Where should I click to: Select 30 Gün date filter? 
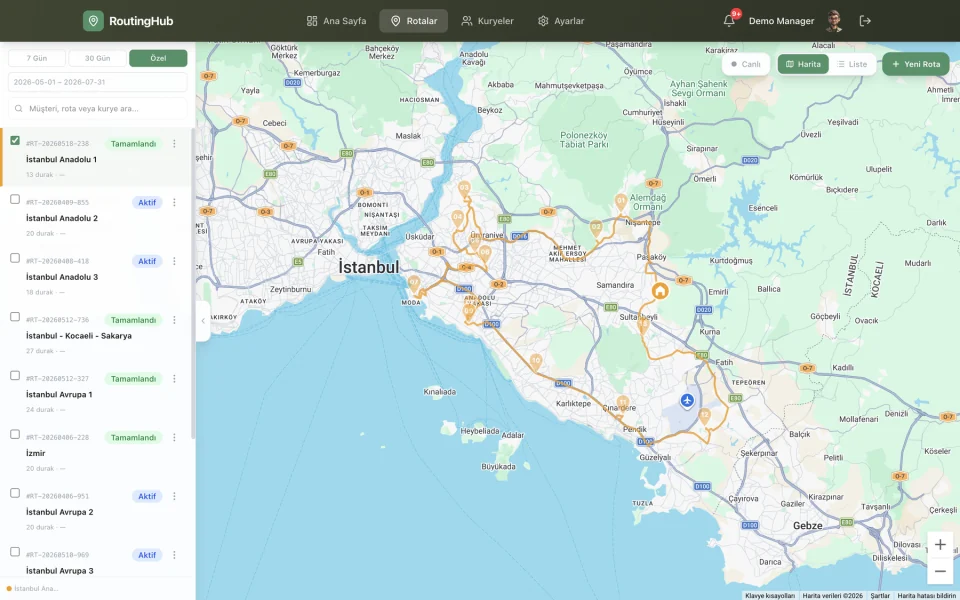tap(97, 58)
